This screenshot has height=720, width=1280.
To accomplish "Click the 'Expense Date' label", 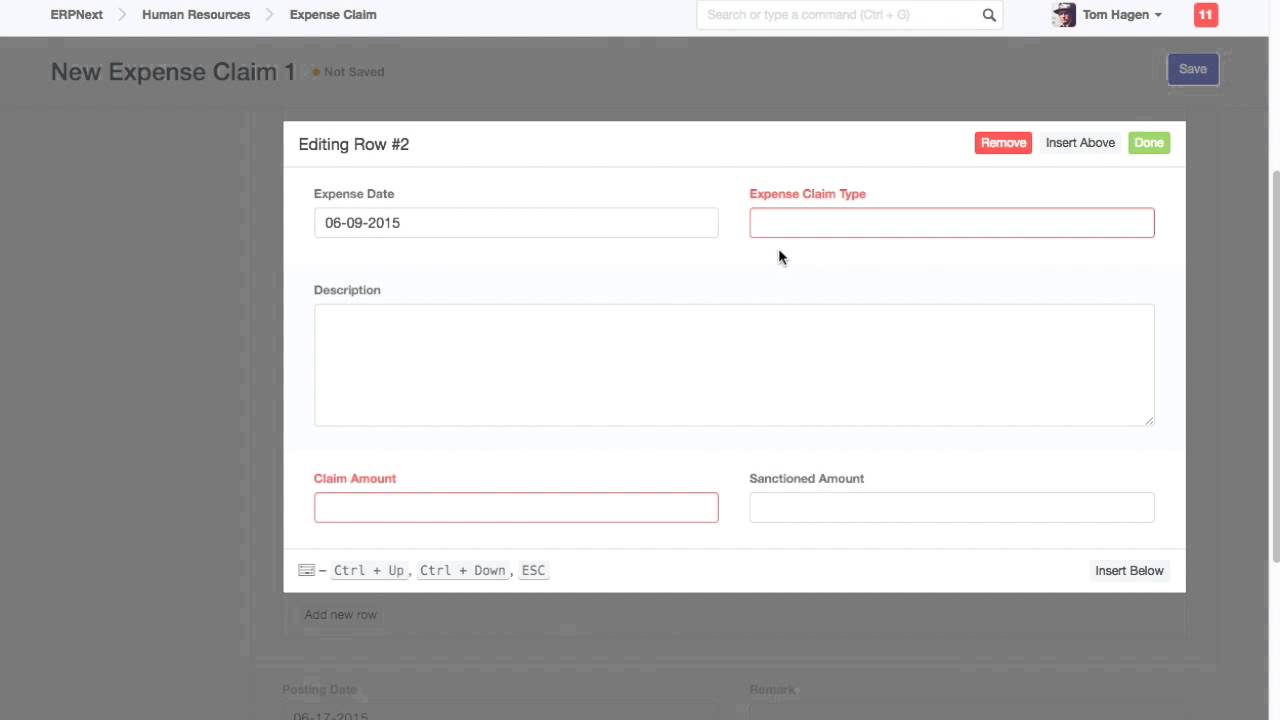I will (x=354, y=194).
